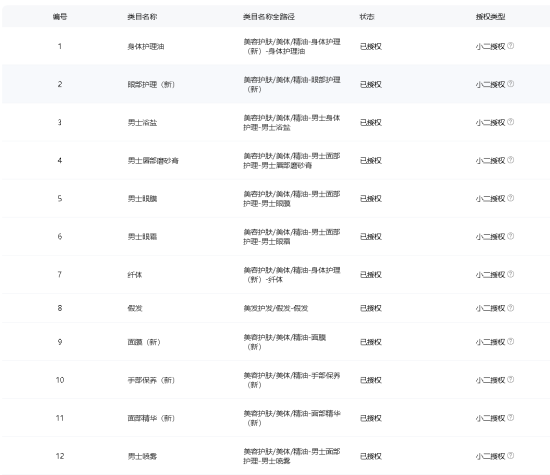The image size is (550, 475).
Task: Click help icon beside 小二授权 in row 7
Action: pos(511,274)
